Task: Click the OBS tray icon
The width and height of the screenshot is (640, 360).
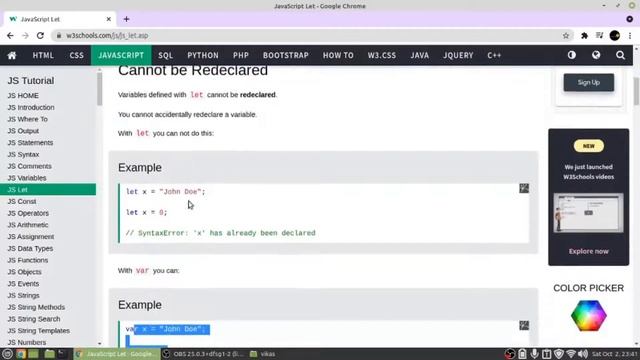Action: 510,354
